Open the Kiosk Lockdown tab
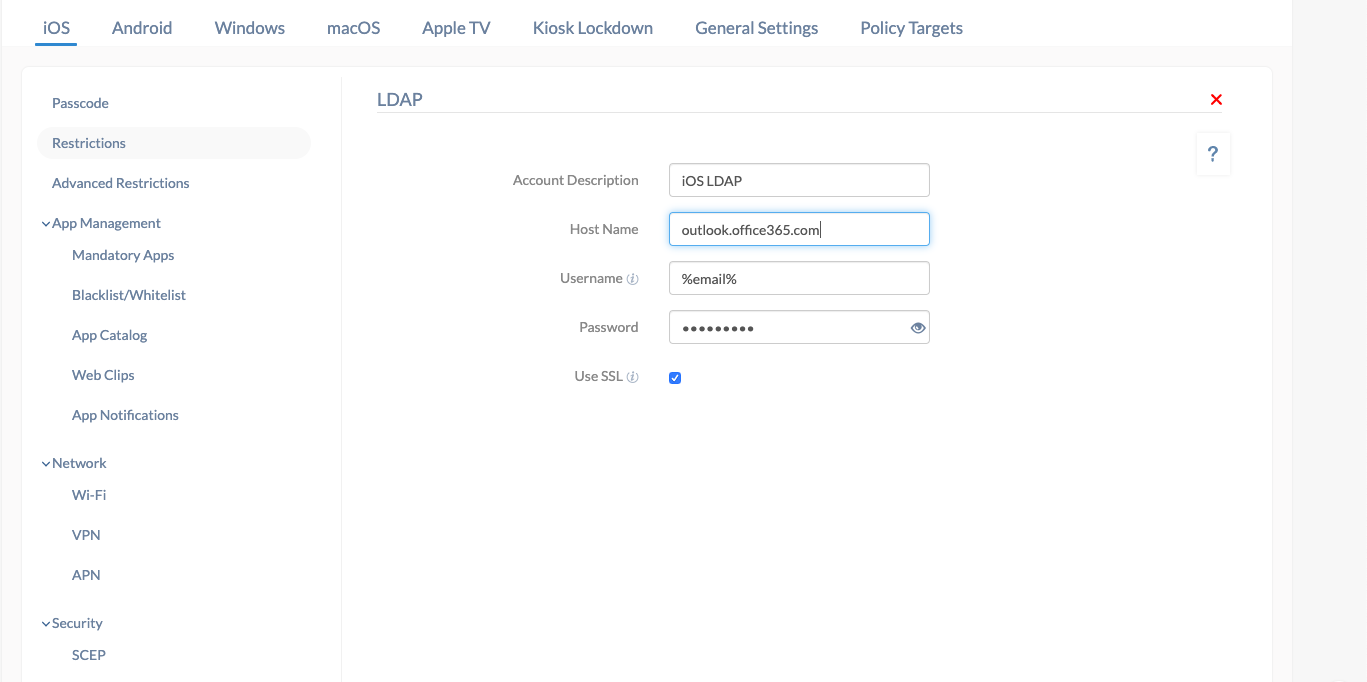 (593, 28)
